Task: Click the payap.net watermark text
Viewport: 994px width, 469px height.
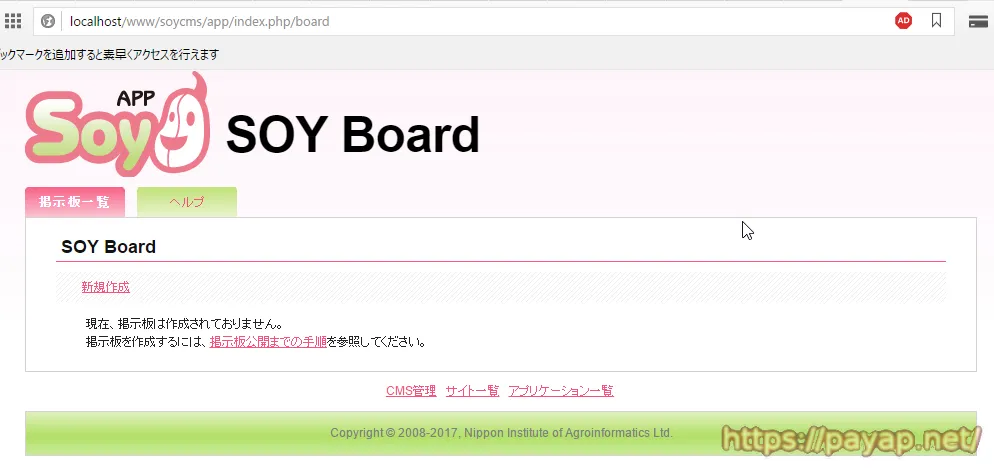Action: (848, 437)
